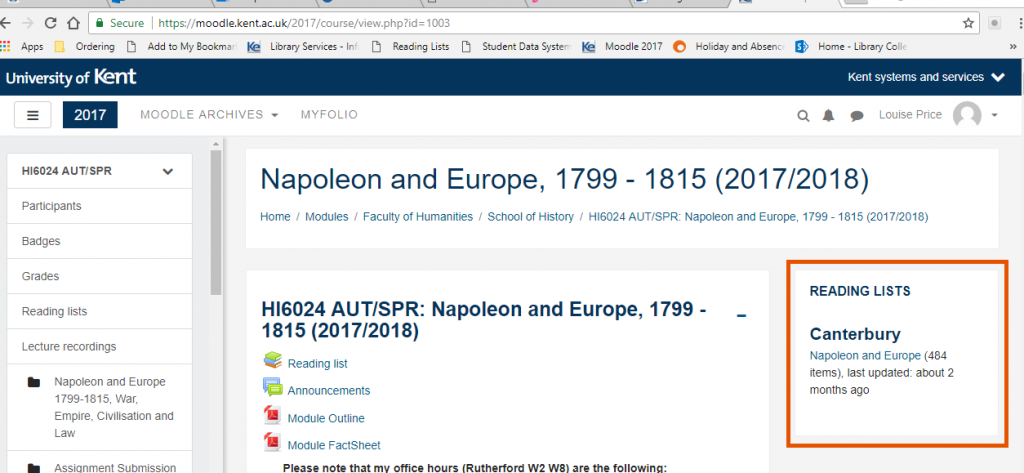Bookmark page with star icon
The image size is (1024, 473).
coord(968,23)
